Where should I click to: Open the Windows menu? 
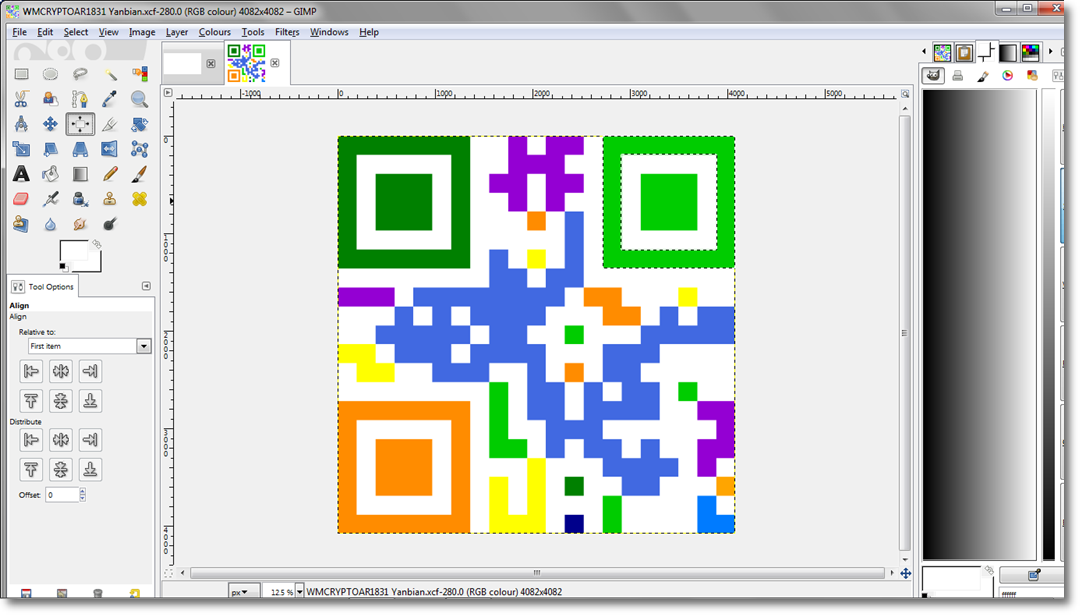tap(329, 32)
